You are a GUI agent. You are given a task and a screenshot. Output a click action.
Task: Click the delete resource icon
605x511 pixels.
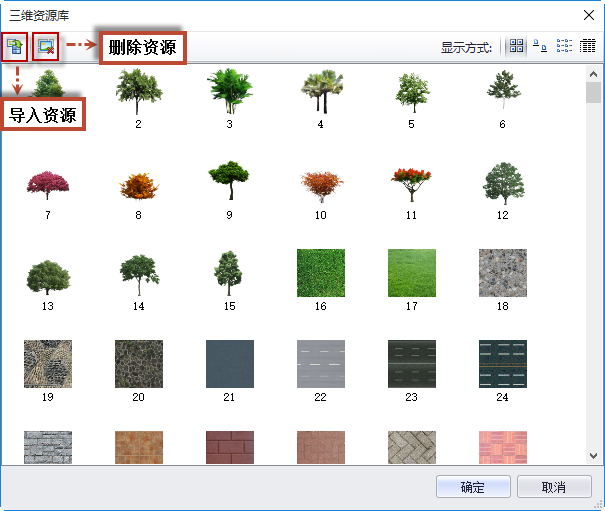click(45, 46)
